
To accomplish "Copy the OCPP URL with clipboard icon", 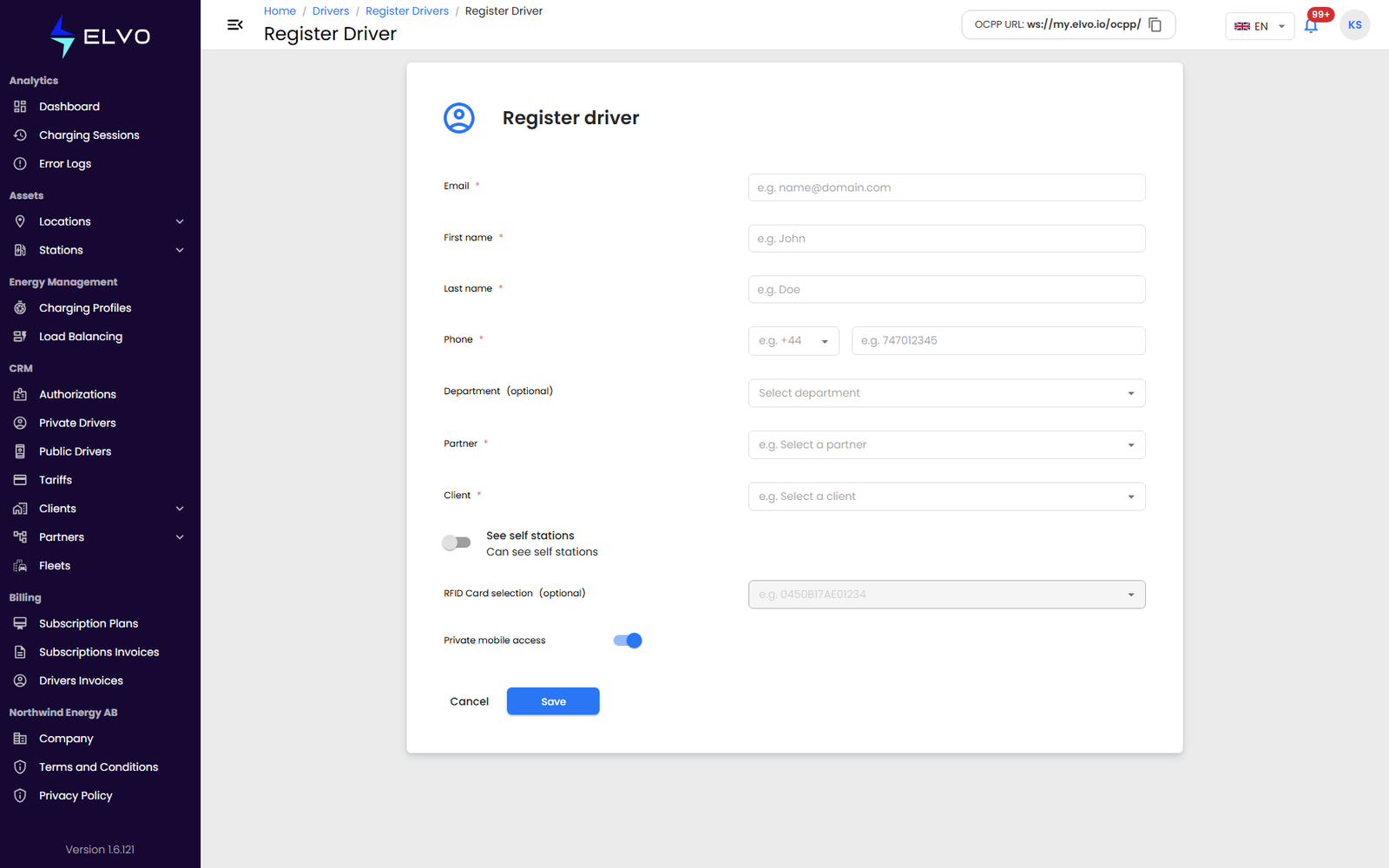I will coord(1155,24).
